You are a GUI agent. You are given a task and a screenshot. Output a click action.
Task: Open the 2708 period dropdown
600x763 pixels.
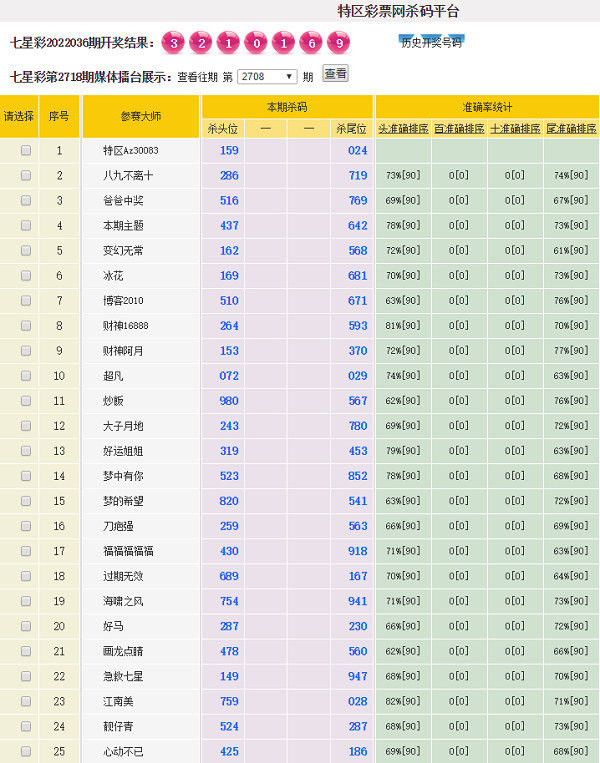click(x=267, y=76)
